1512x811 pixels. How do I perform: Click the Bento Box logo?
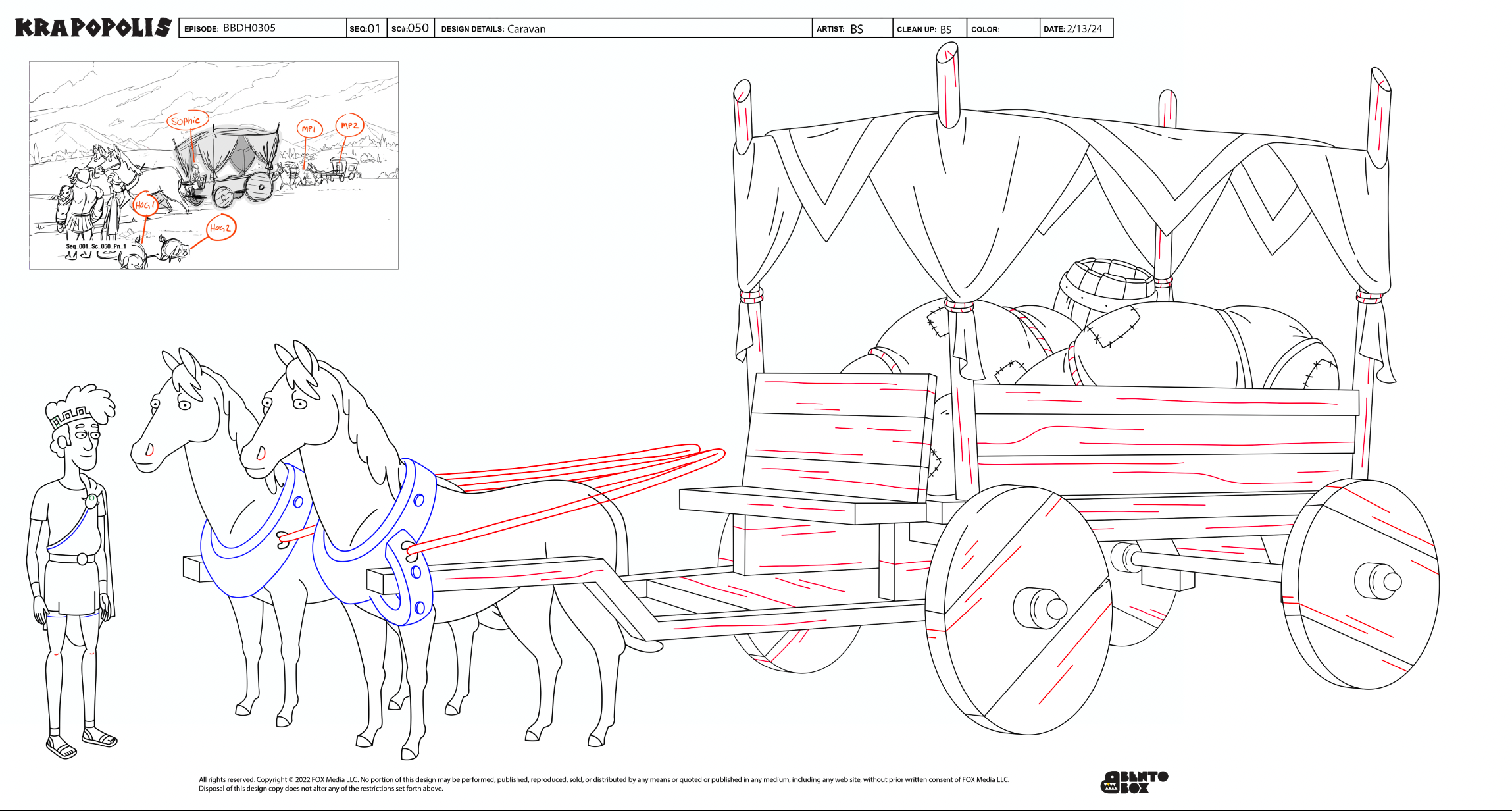point(1134,782)
